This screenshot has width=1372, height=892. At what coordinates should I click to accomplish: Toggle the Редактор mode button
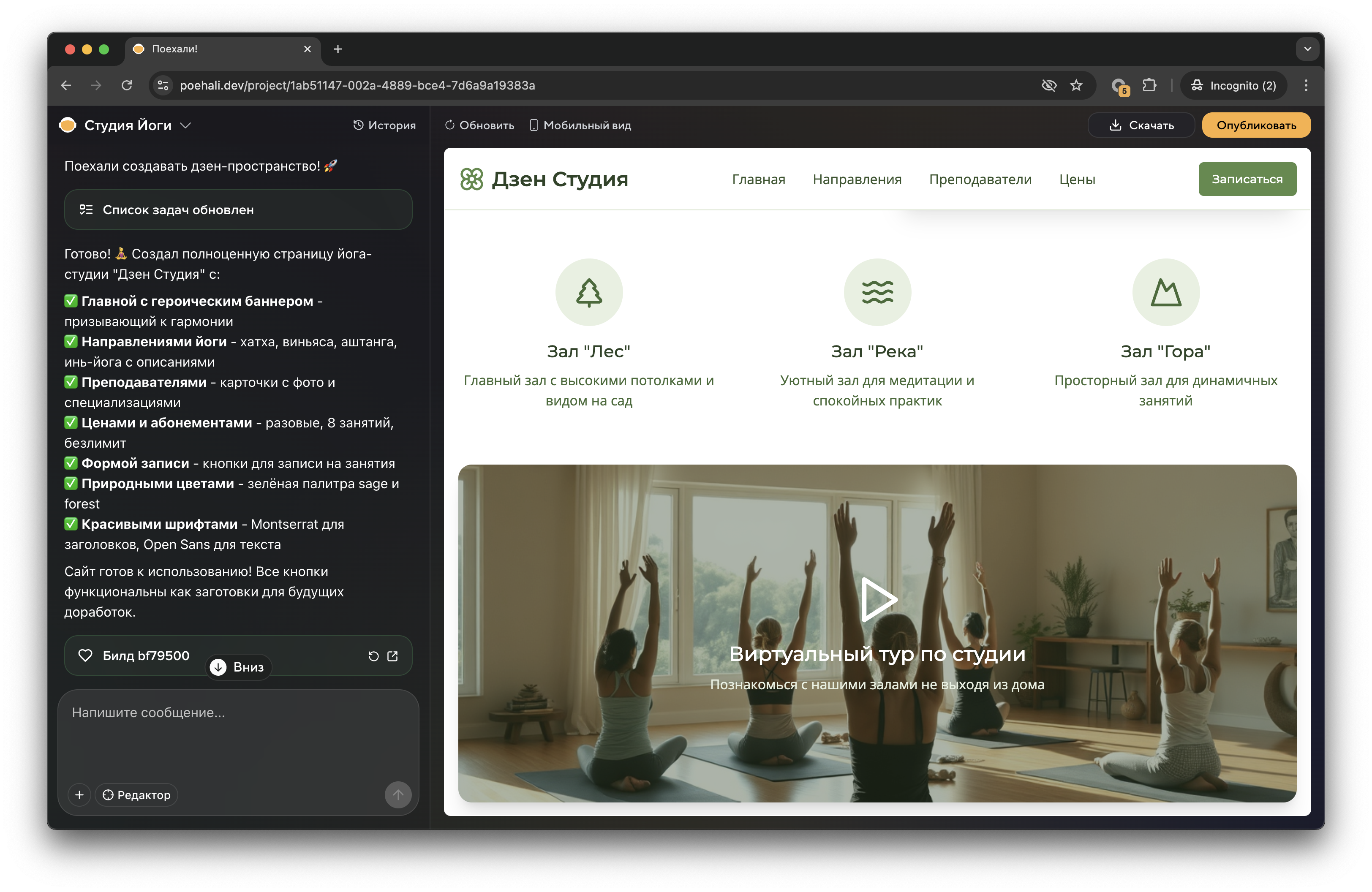[136, 794]
